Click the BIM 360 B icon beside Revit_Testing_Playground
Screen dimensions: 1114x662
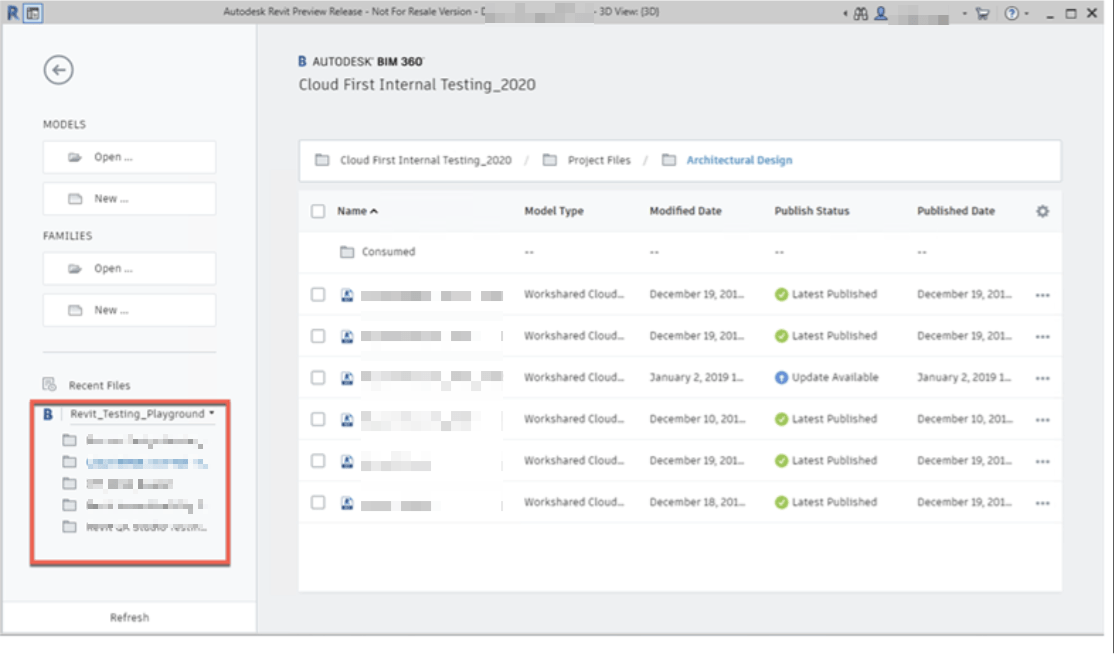pos(48,414)
